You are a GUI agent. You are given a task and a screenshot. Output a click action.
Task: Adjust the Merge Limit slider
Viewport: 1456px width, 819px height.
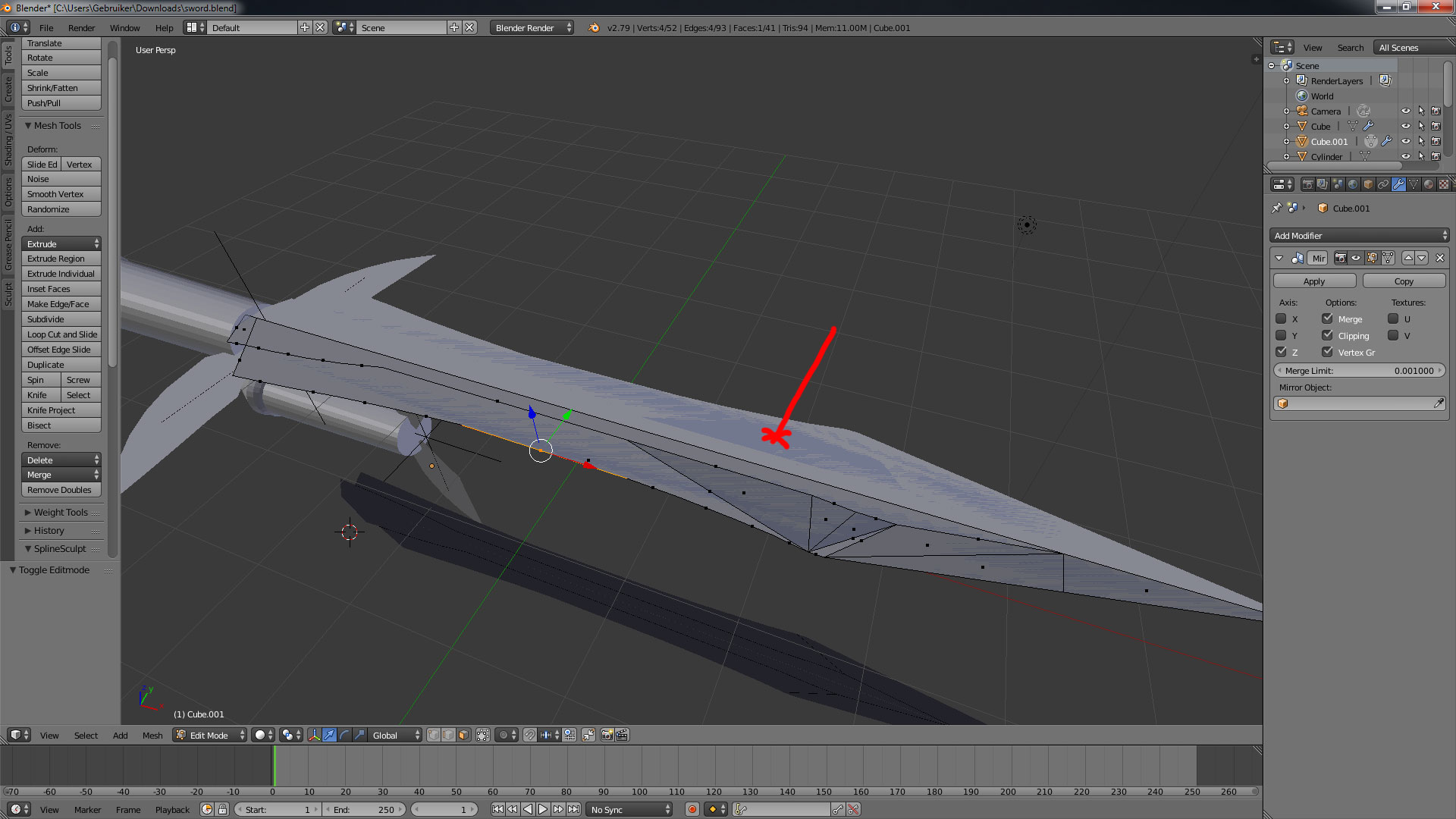coord(1360,370)
